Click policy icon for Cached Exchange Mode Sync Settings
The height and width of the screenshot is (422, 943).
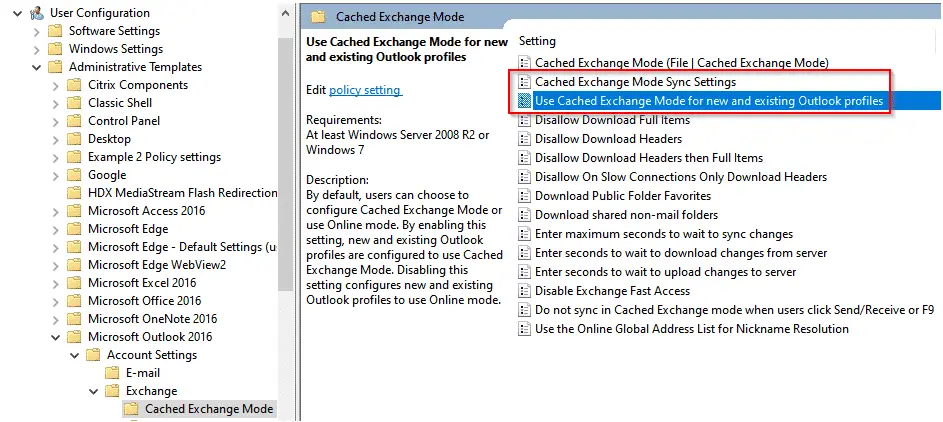tap(525, 81)
